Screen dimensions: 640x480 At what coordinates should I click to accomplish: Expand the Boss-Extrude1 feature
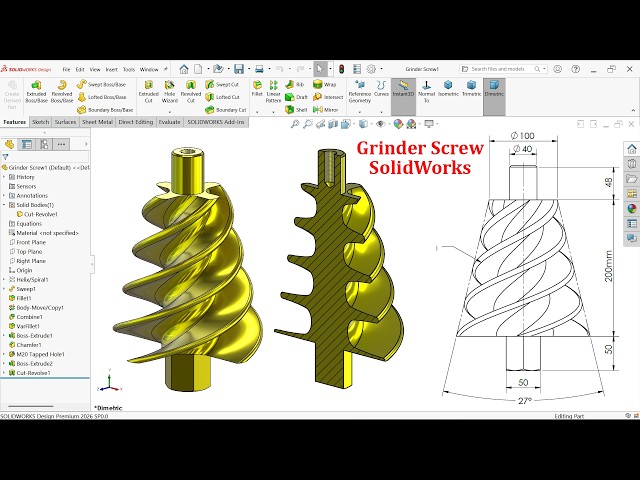[x=4, y=336]
